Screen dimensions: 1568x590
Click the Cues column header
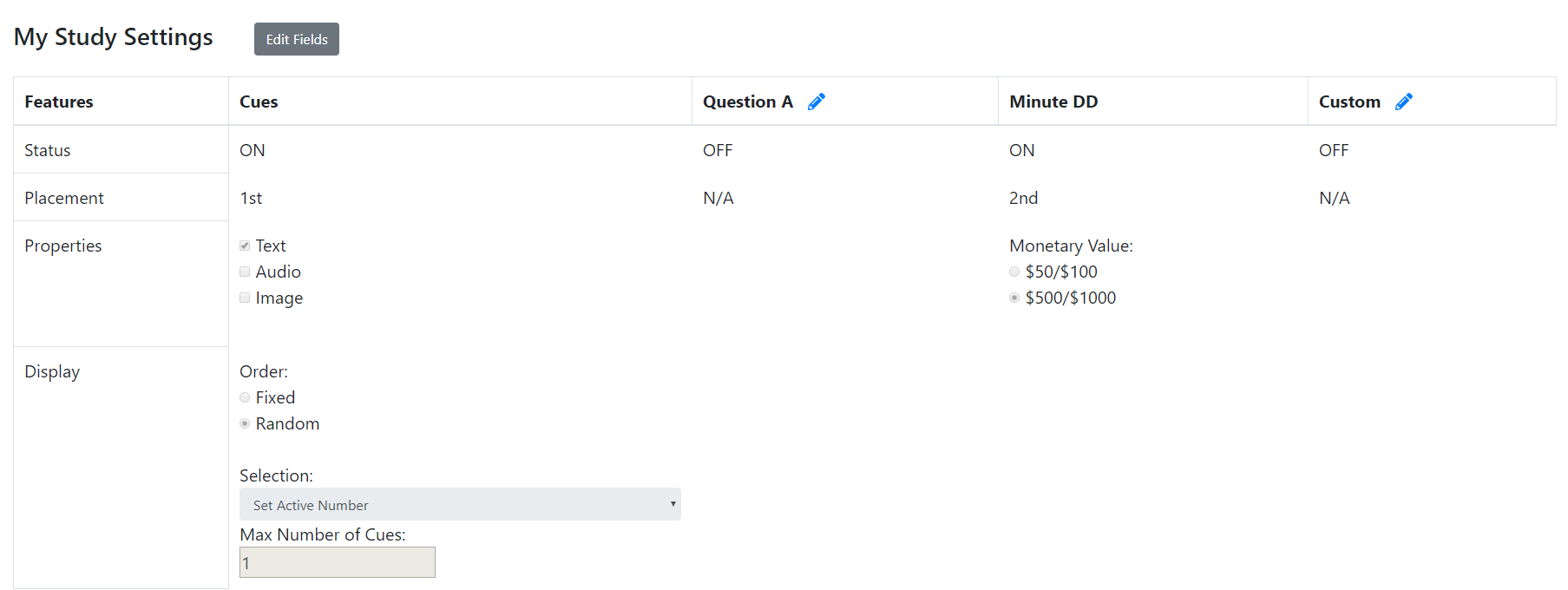(x=259, y=102)
